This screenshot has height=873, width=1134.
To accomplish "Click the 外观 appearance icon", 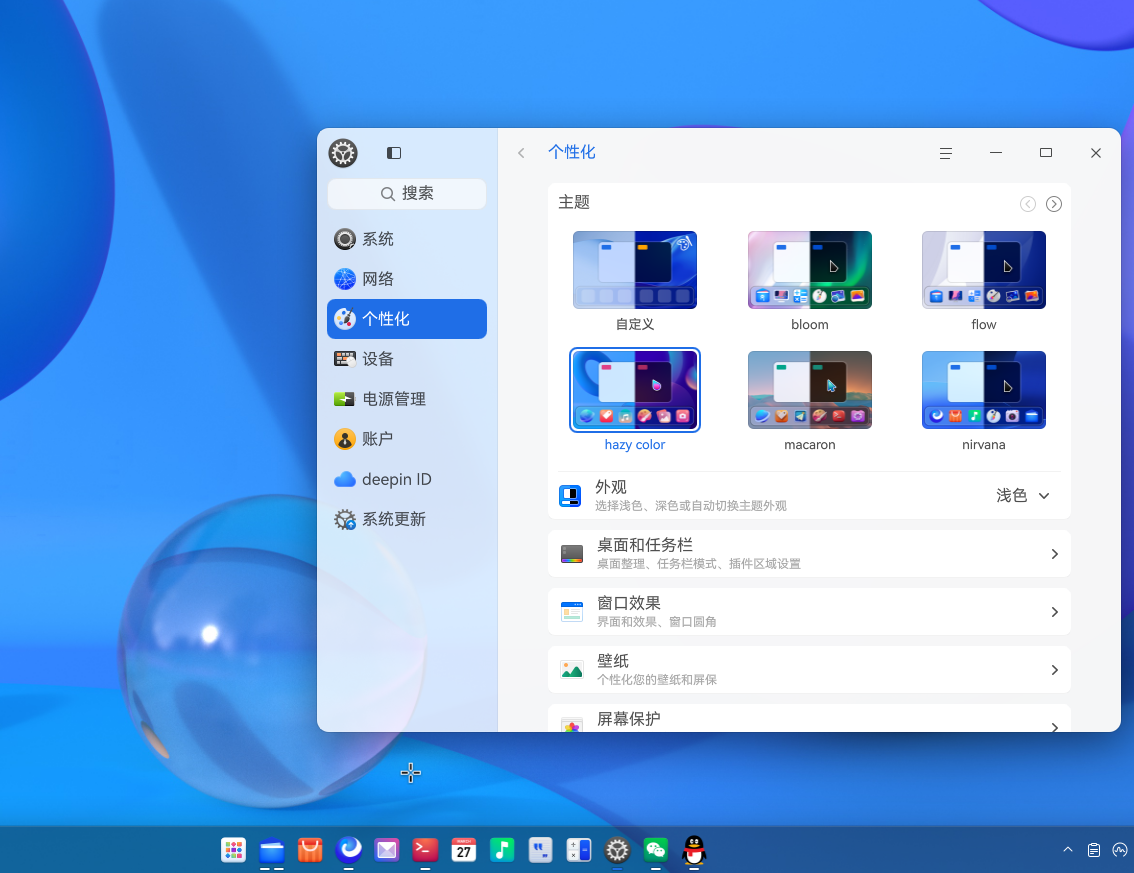I will (x=570, y=495).
